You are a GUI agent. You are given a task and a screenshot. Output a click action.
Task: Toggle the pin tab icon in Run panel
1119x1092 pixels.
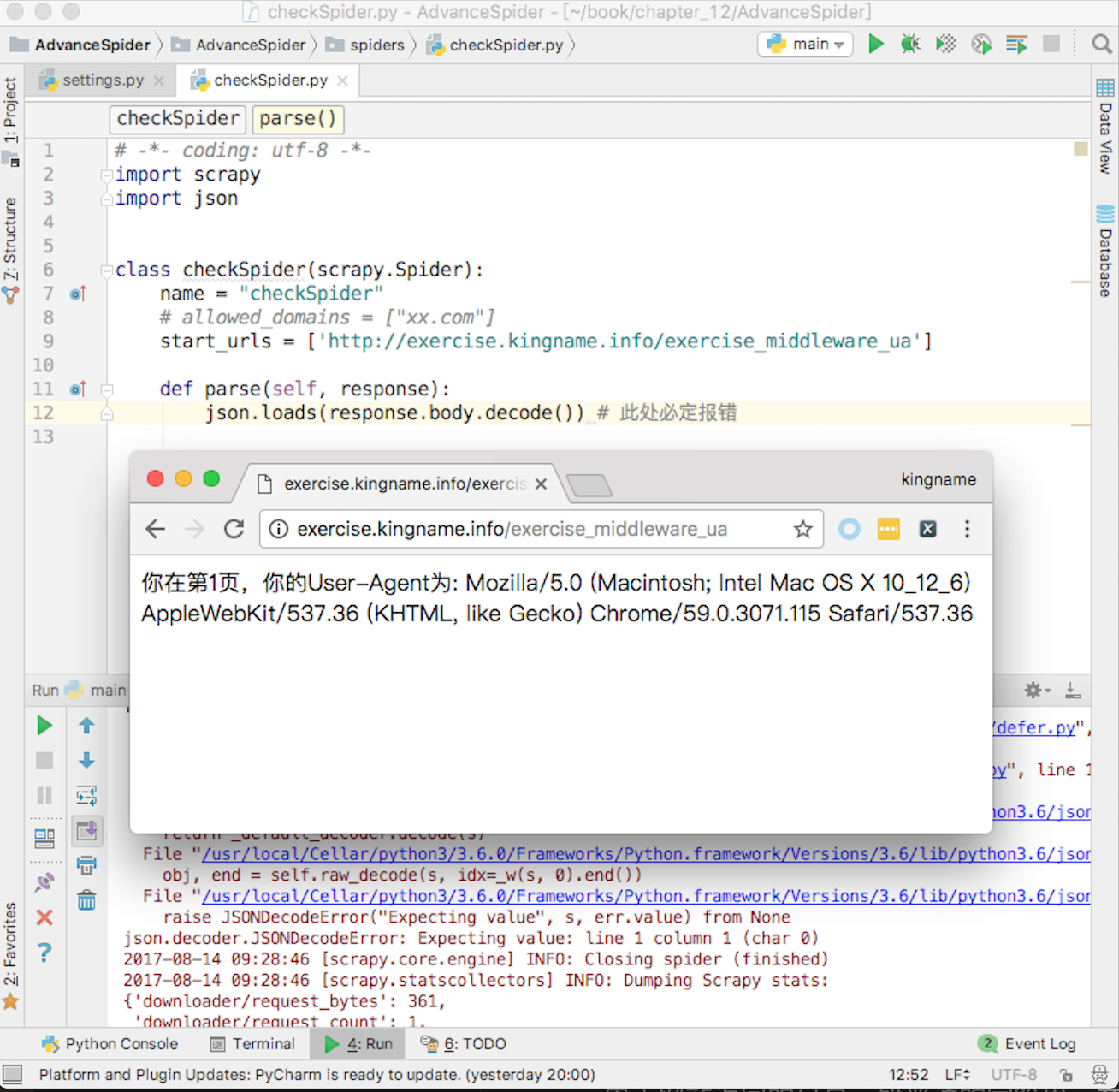coord(44,882)
